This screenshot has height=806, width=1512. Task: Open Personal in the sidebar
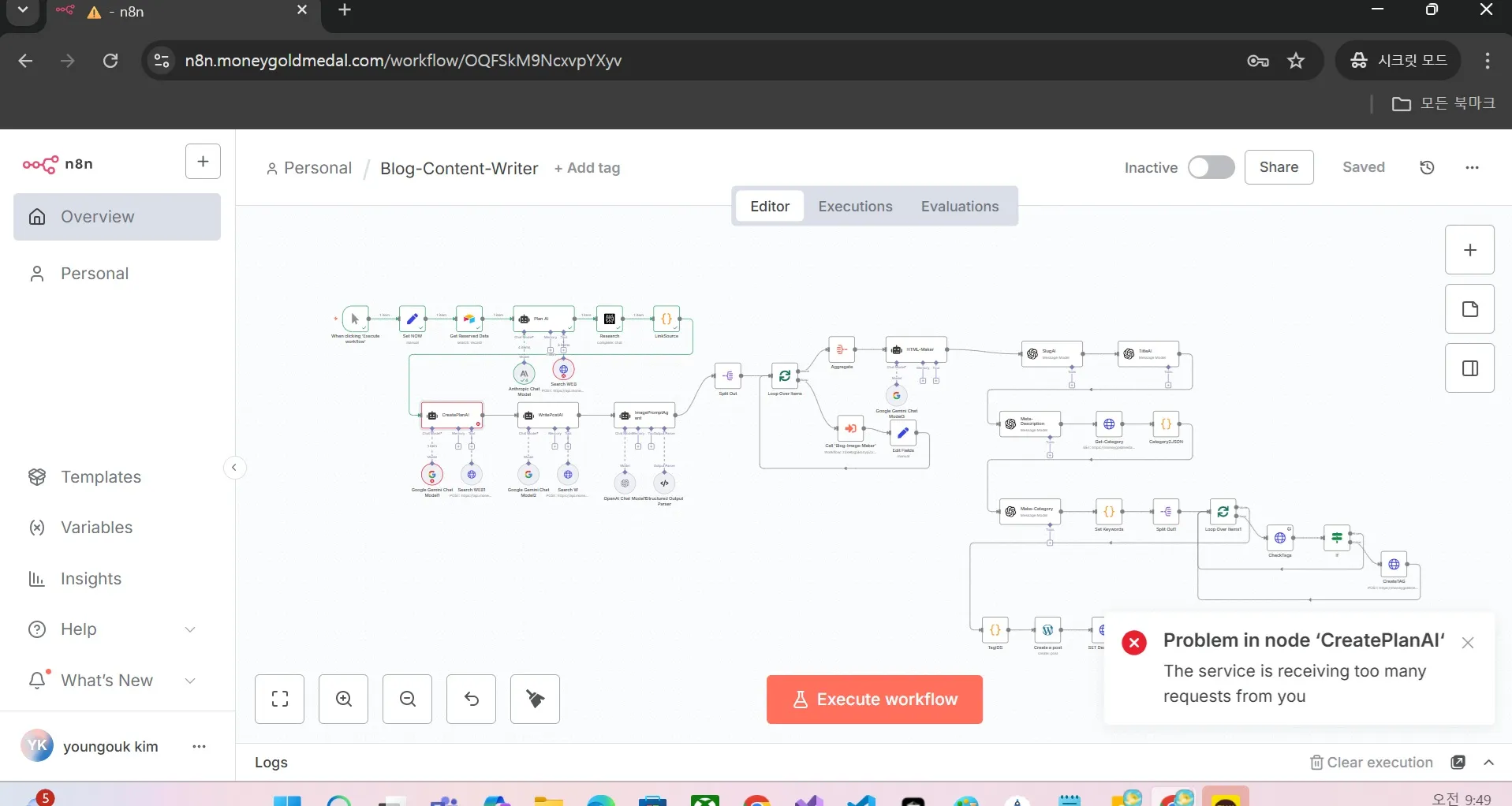(117, 274)
